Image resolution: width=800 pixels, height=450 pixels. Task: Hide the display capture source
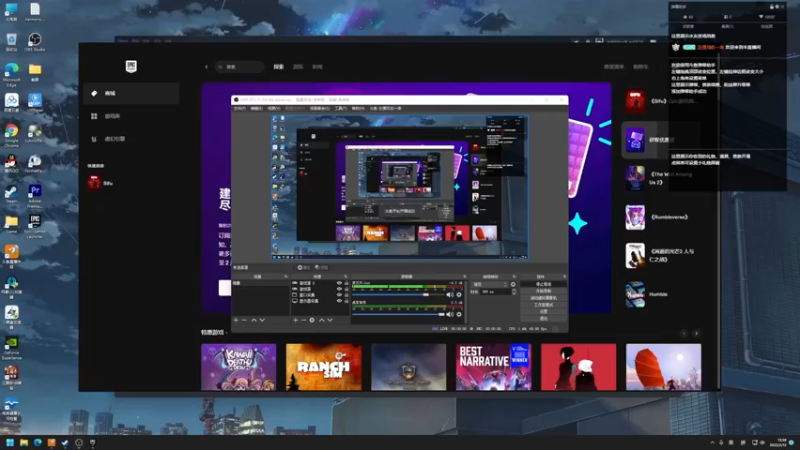(x=339, y=301)
